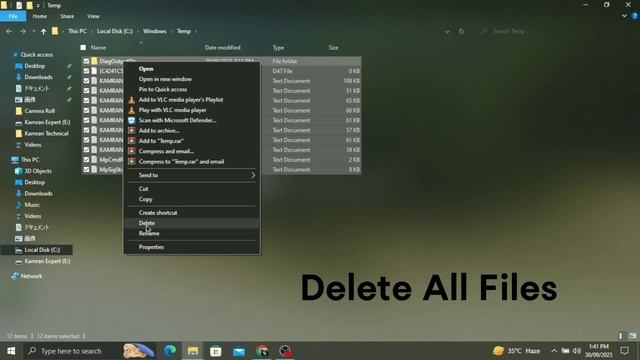
Task: Click Add to VLC media player's Playlist
Action: [181, 100]
